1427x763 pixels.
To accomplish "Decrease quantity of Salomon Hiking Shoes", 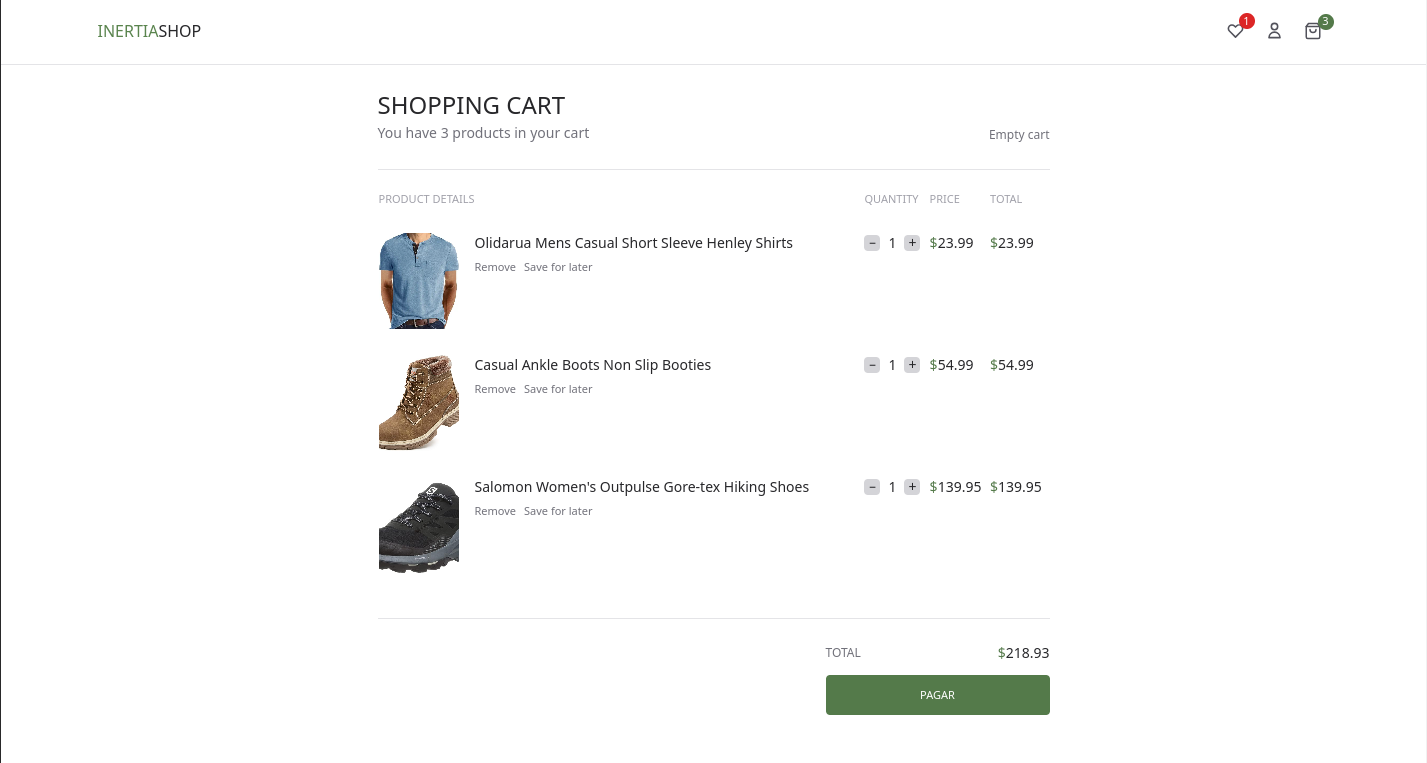I will click(872, 487).
